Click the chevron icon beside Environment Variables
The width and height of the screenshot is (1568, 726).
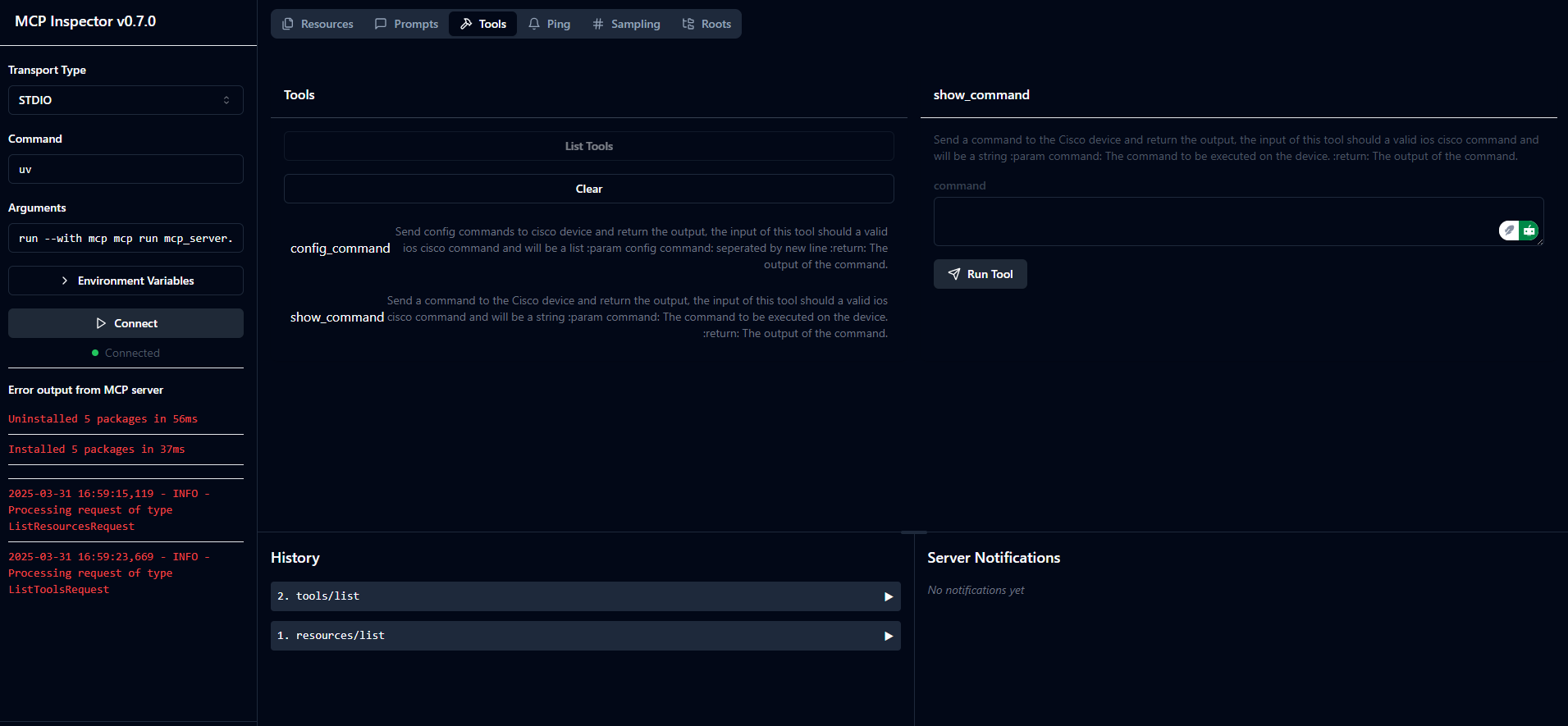pos(65,281)
